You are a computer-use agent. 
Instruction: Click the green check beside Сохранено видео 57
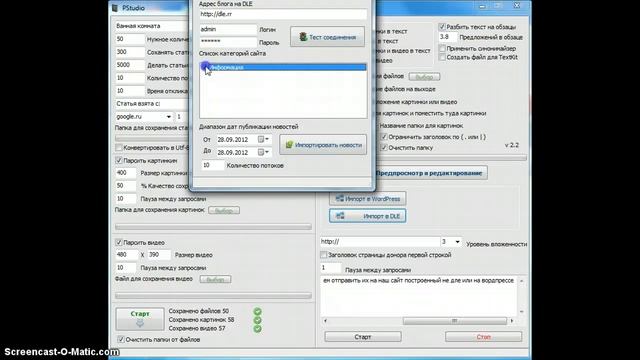pyautogui.click(x=258, y=329)
